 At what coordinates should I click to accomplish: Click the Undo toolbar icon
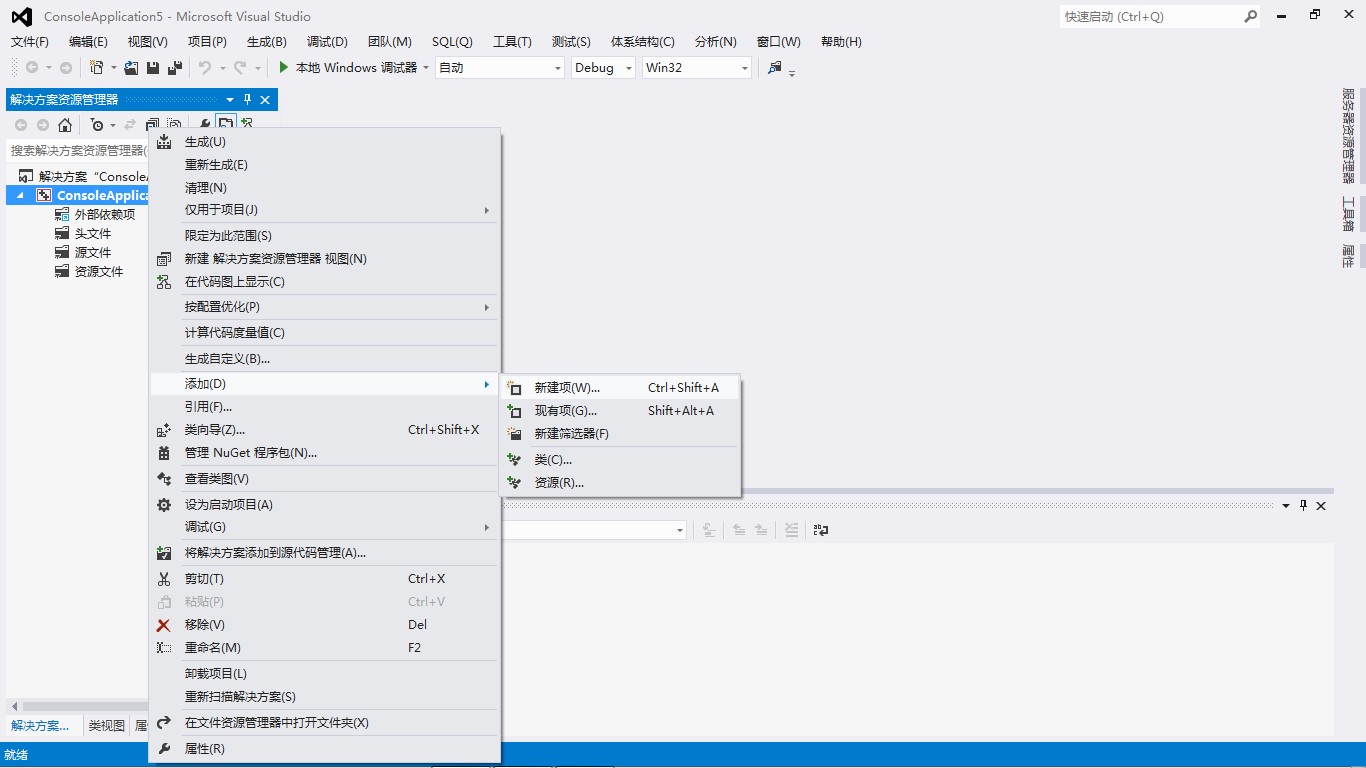pos(204,67)
